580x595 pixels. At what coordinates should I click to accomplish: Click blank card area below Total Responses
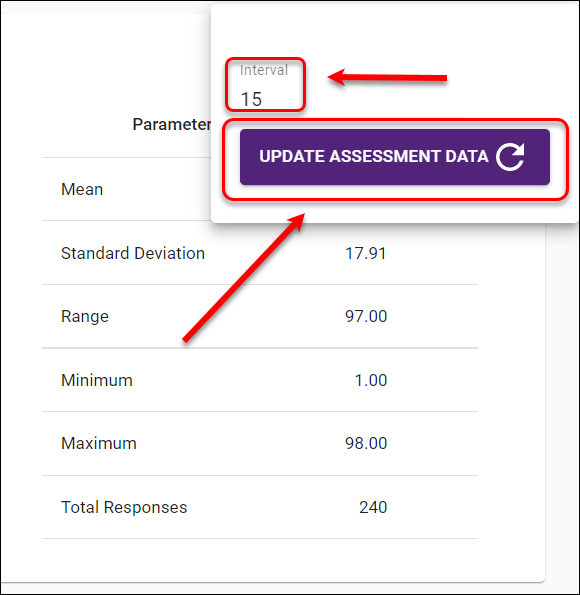pyautogui.click(x=266, y=560)
